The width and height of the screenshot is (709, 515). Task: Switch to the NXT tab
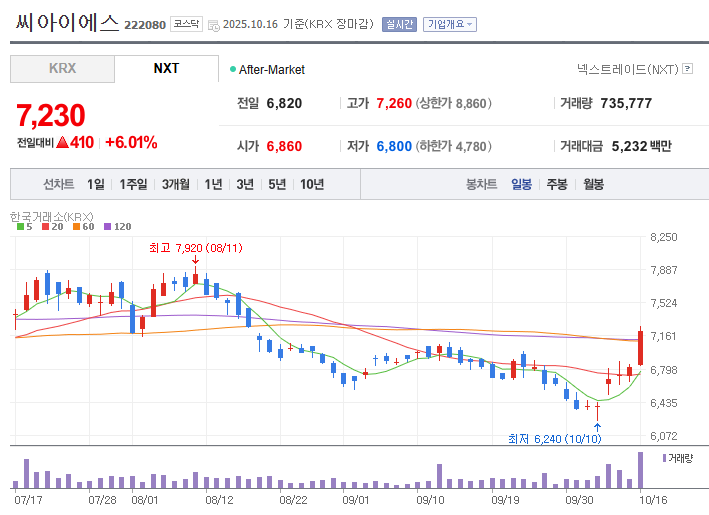coord(166,69)
